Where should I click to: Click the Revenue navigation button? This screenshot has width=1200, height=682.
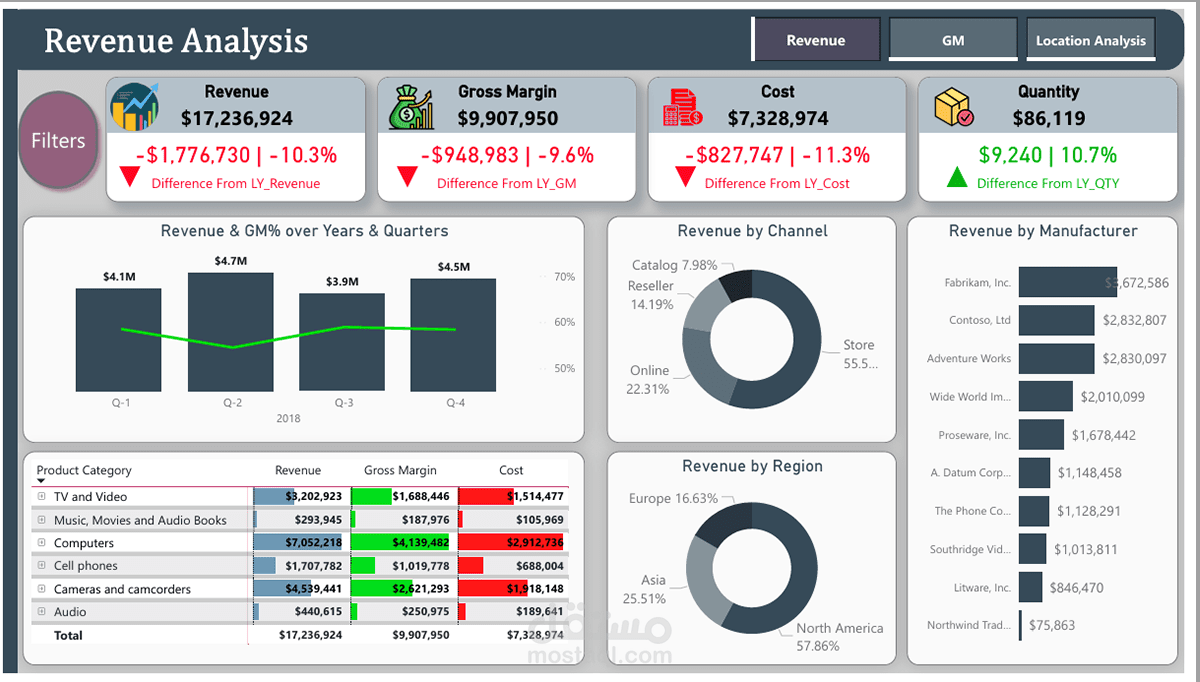tap(817, 39)
